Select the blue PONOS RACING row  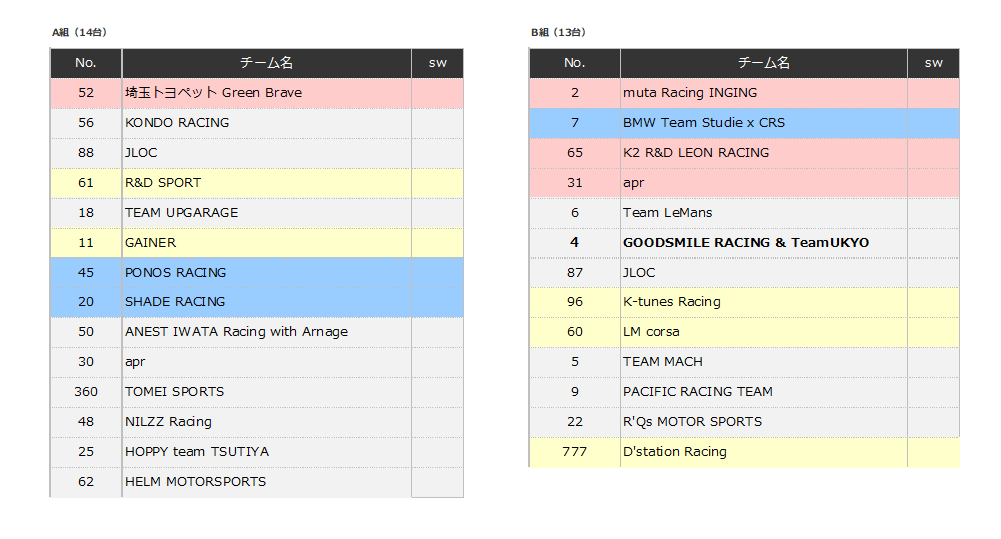point(176,273)
